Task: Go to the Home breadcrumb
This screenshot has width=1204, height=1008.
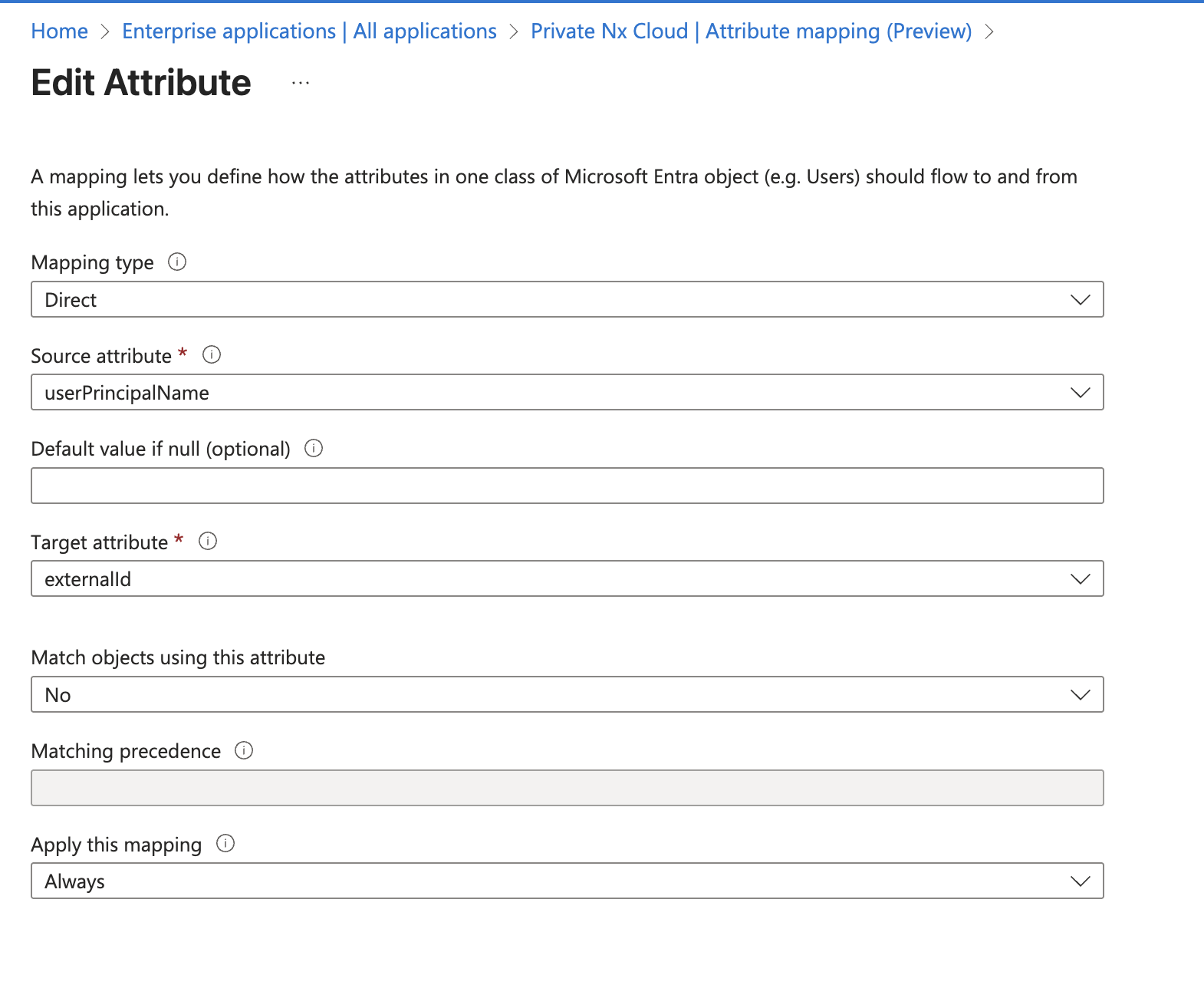Action: tap(60, 31)
